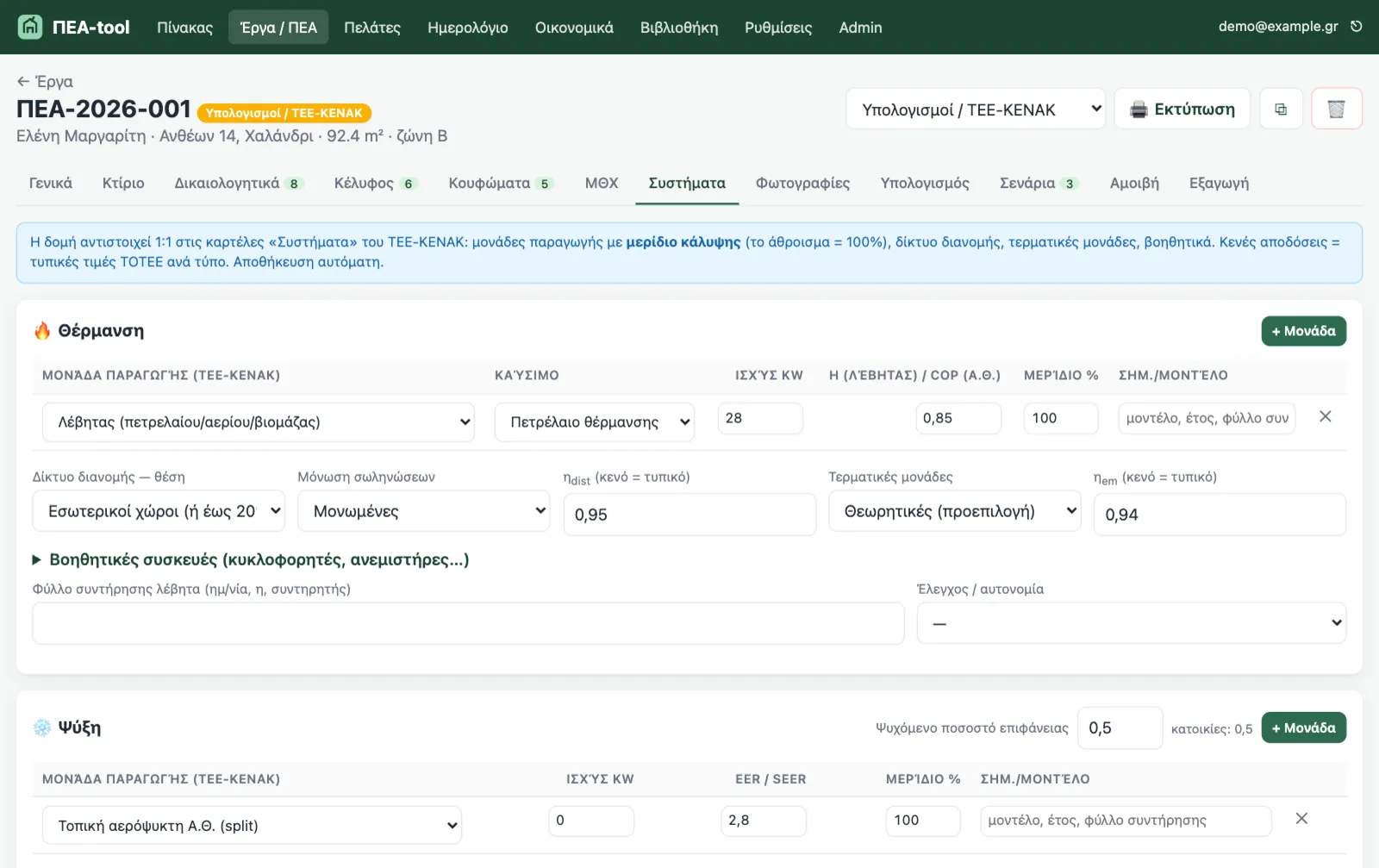Switch to the Σενάρια tab
Image resolution: width=1379 pixels, height=868 pixels.
tap(1039, 183)
